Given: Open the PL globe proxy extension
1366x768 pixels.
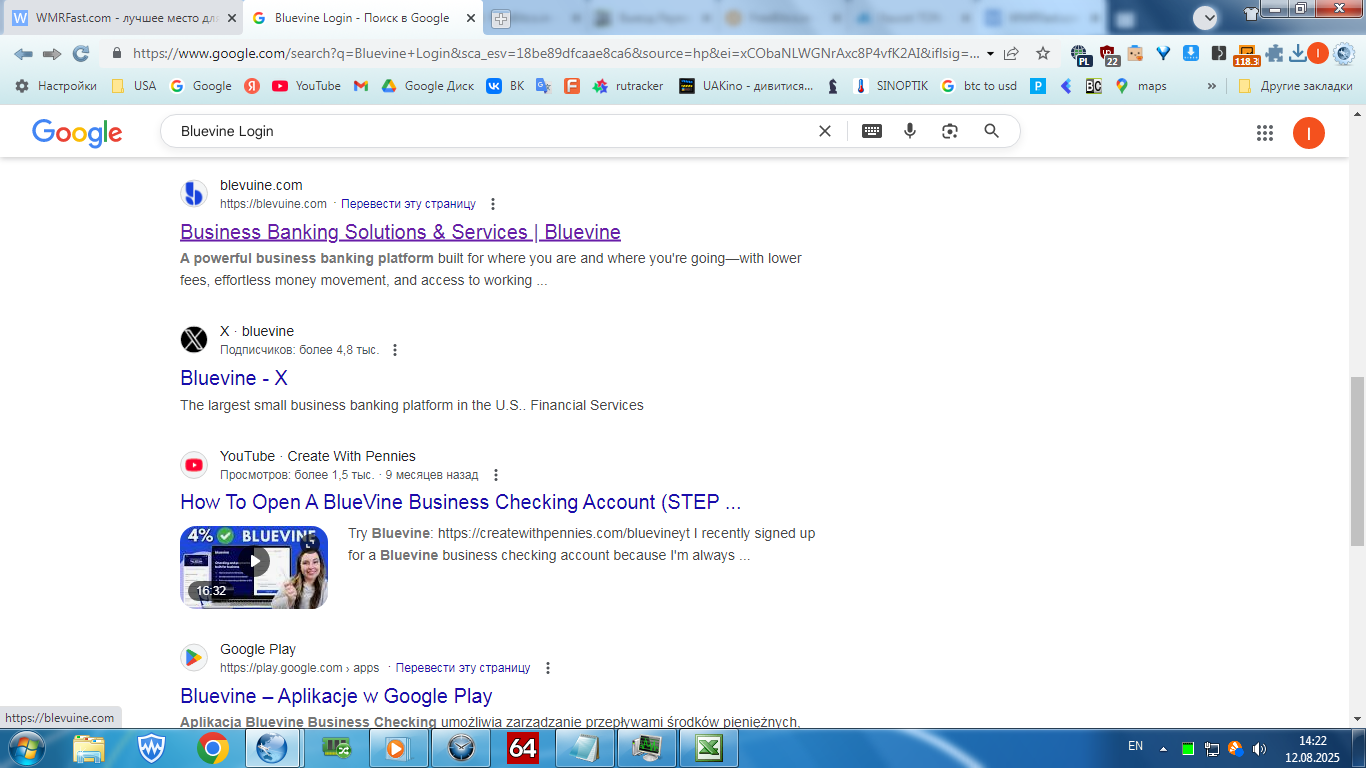Looking at the screenshot, I should (1080, 54).
